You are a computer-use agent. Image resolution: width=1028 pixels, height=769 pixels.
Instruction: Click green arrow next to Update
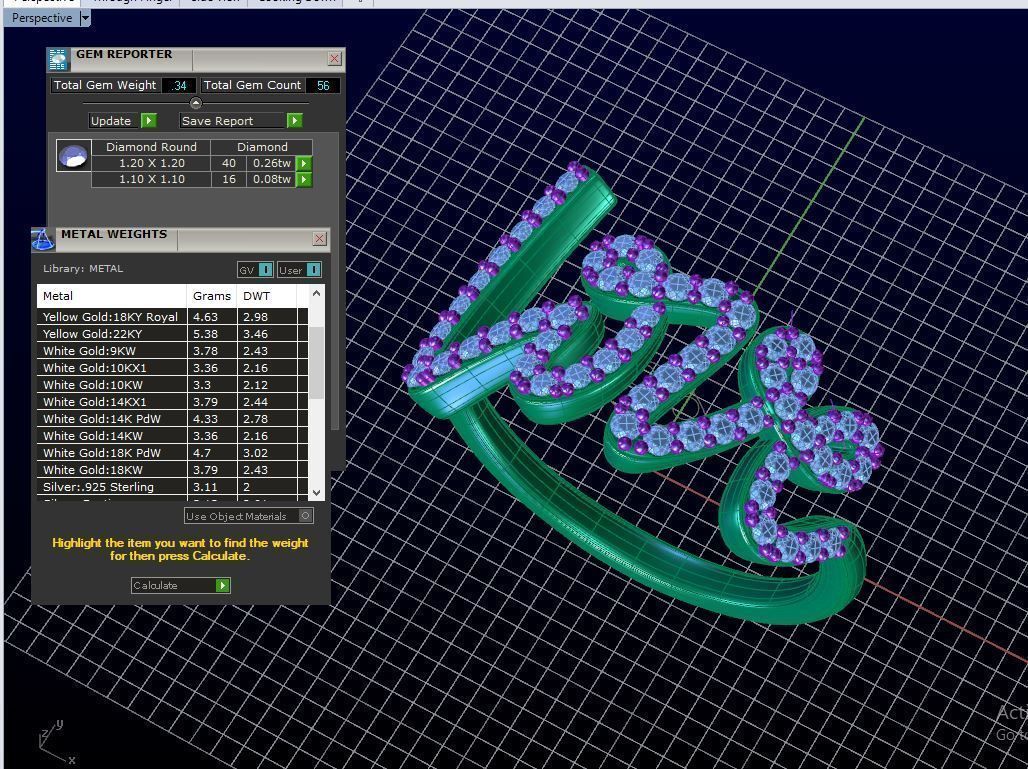click(149, 121)
